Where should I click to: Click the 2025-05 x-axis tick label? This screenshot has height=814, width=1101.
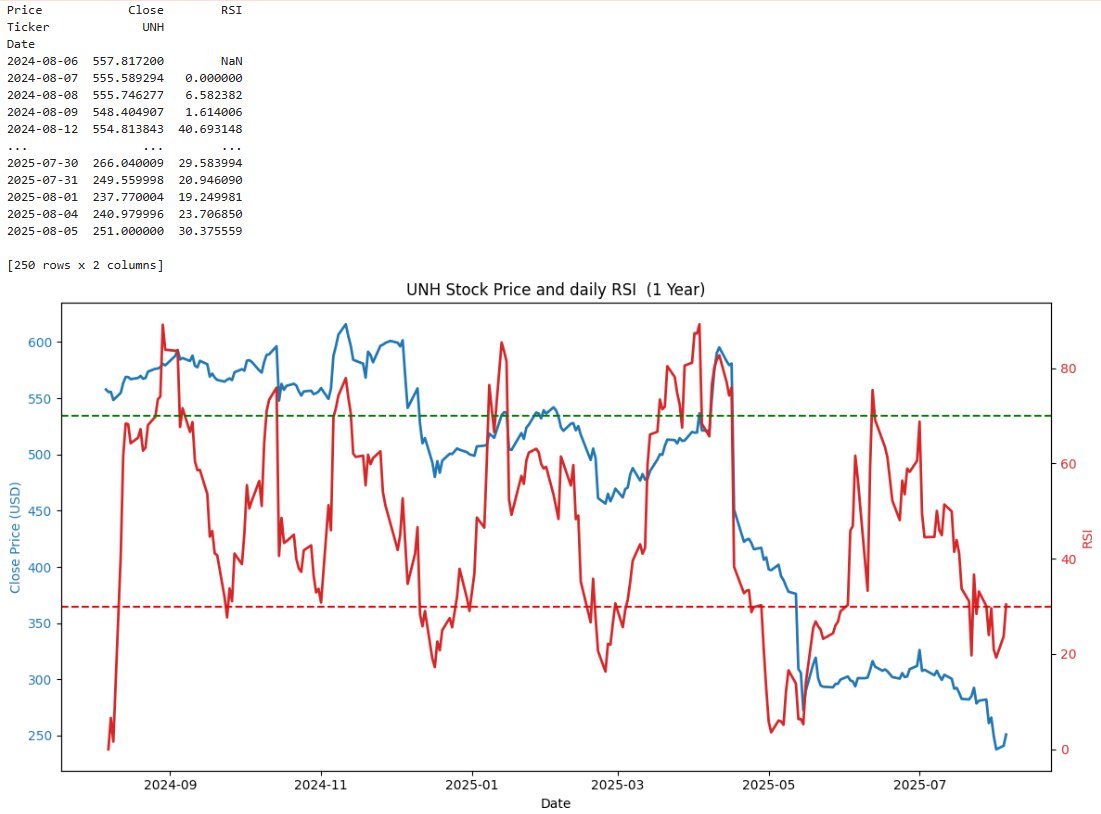[x=769, y=785]
